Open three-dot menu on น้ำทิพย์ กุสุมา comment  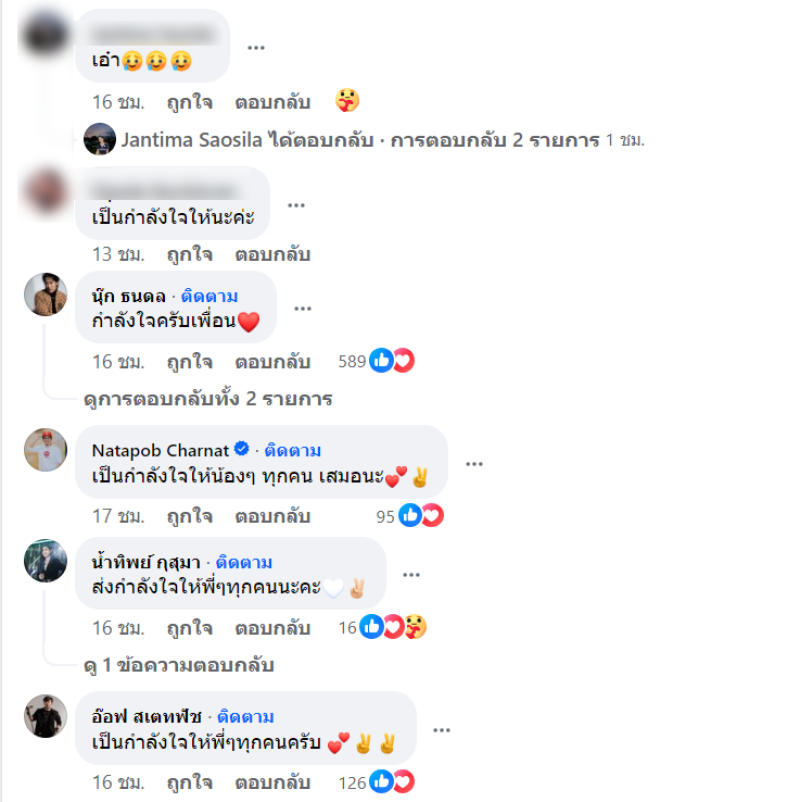point(411,575)
